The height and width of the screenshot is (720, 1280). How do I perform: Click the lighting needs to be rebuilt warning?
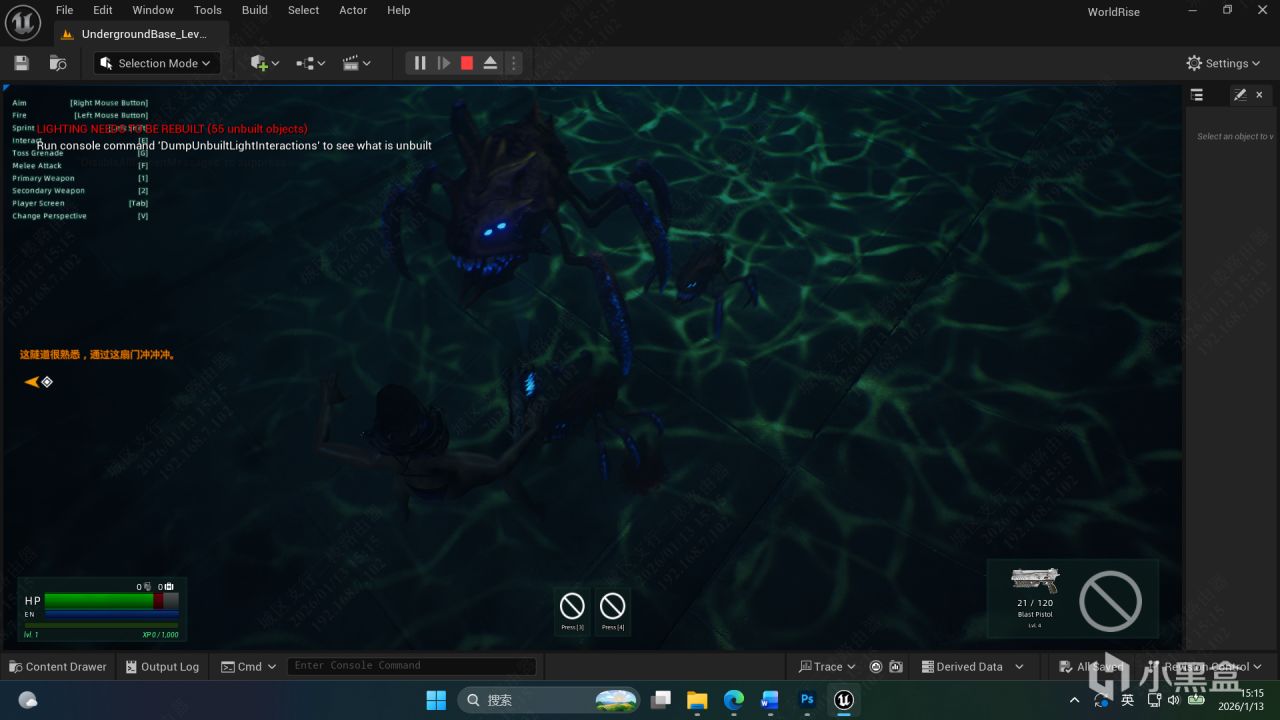[172, 129]
